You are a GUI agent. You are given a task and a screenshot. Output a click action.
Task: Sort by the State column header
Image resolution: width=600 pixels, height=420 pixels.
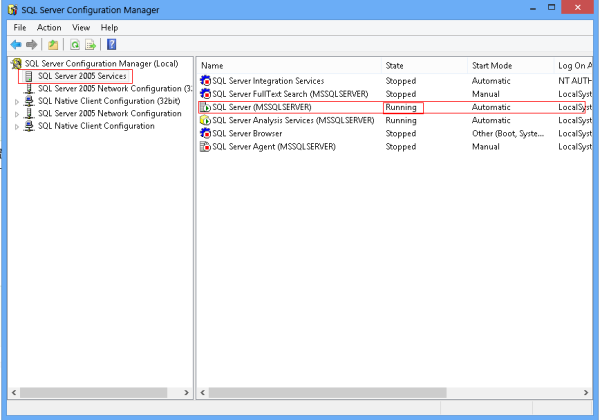[x=424, y=65]
